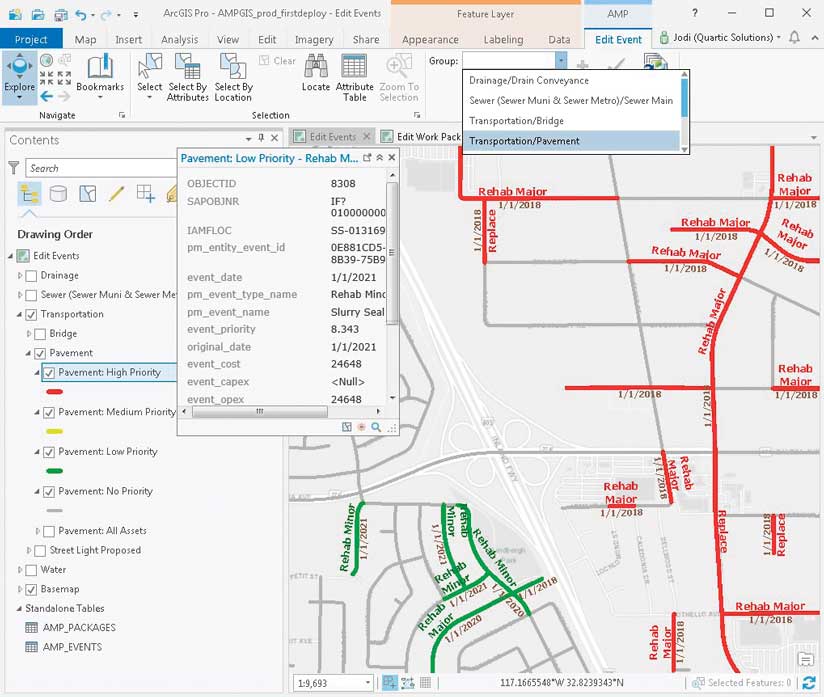Toggle the Sewer layer checkbox
The image size is (824, 697).
pos(31,295)
